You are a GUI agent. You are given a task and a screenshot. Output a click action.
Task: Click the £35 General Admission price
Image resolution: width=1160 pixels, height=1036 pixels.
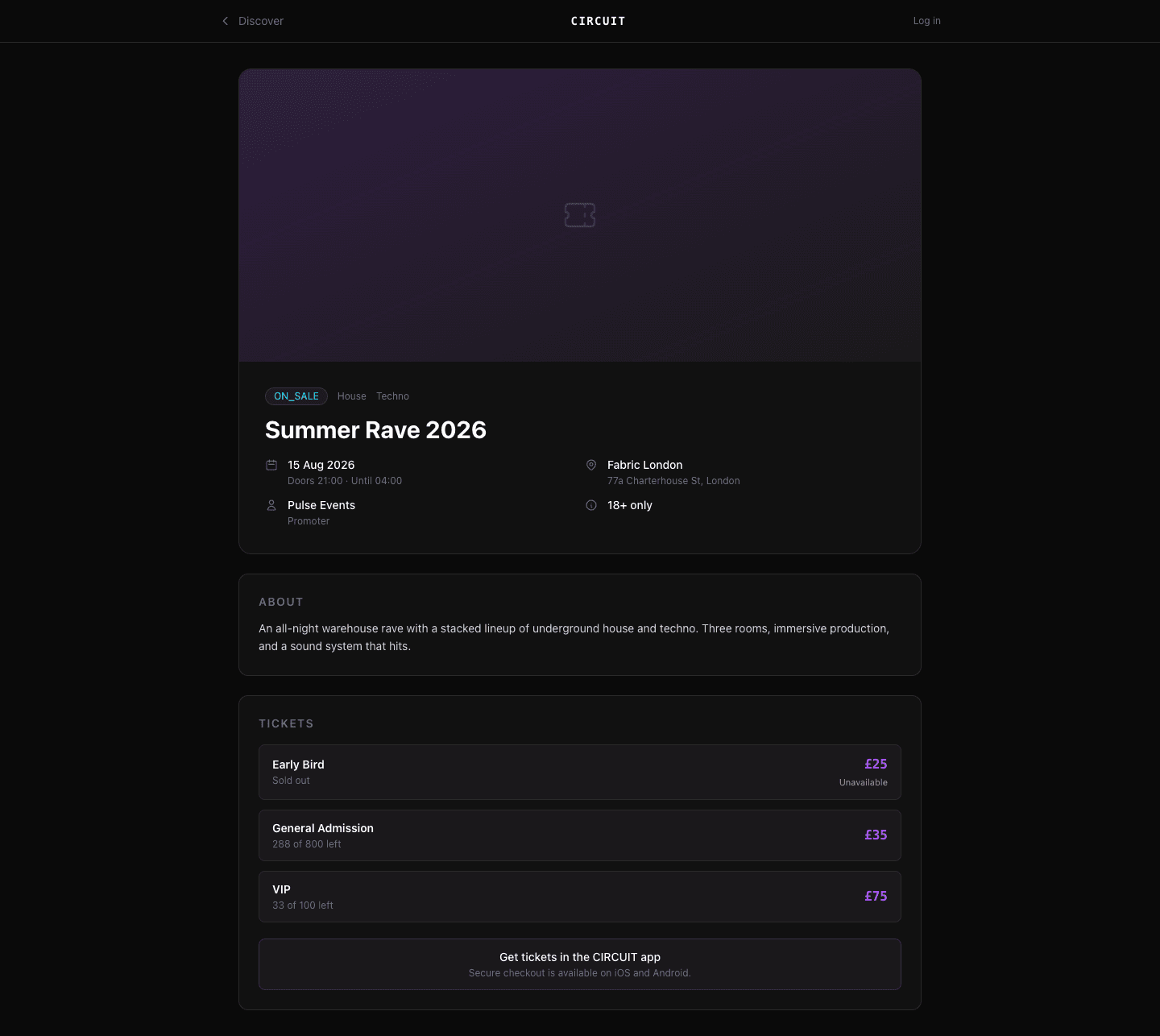(x=876, y=835)
